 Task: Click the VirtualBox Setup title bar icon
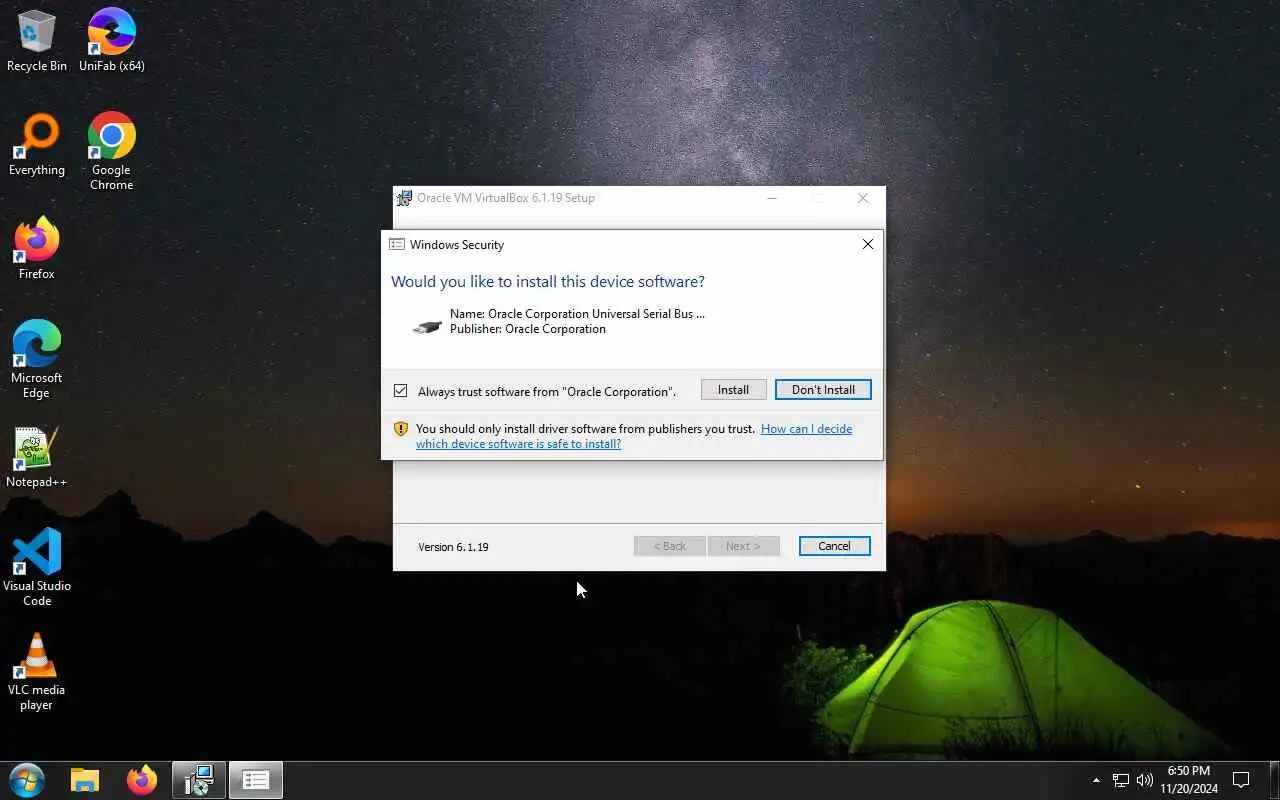pyautogui.click(x=404, y=198)
